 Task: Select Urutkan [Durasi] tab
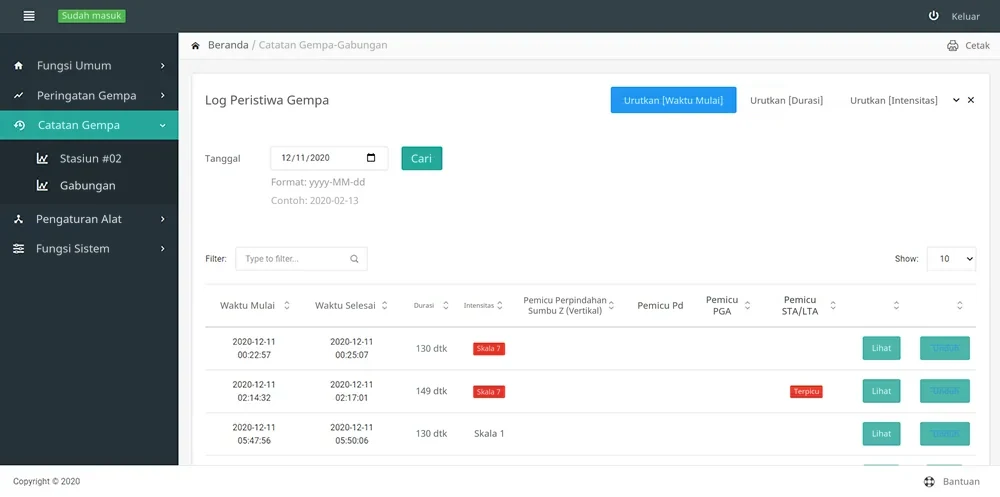(x=786, y=100)
